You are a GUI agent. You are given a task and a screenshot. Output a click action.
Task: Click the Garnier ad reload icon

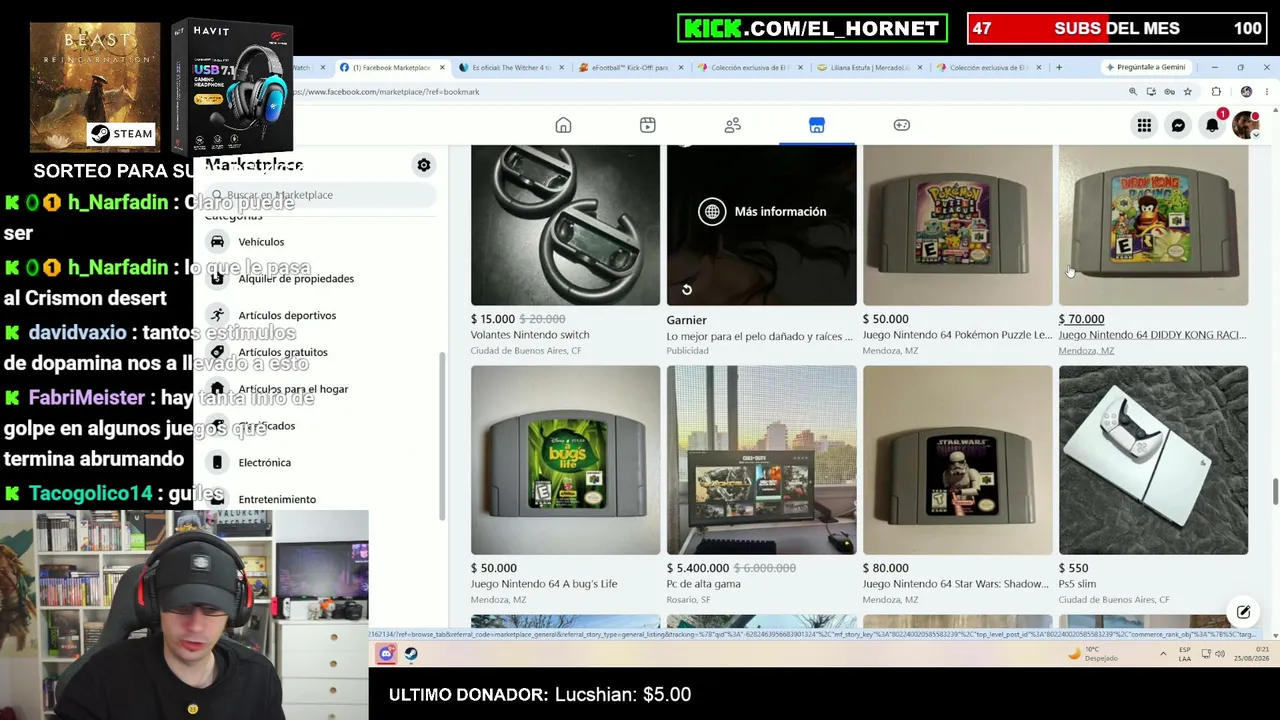click(x=687, y=290)
